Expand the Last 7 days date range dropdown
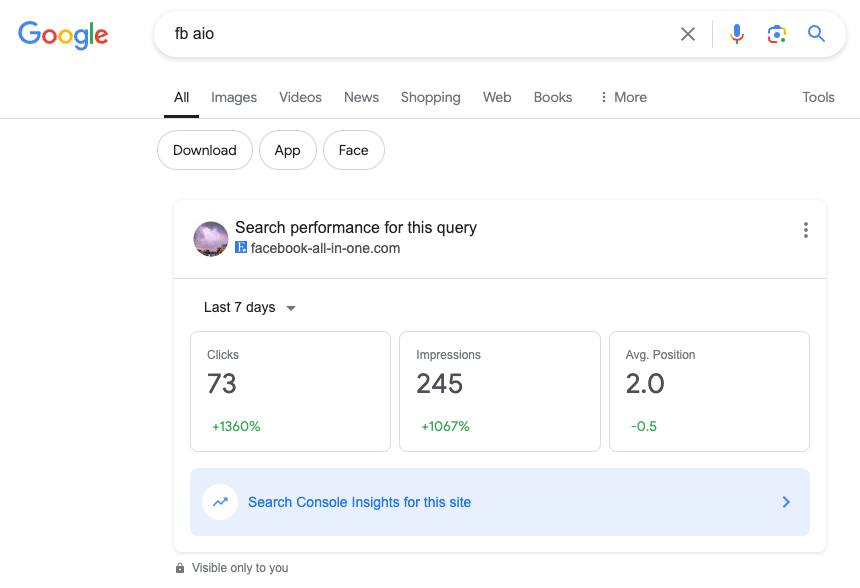Screen dimensions: 860x588 point(250,307)
